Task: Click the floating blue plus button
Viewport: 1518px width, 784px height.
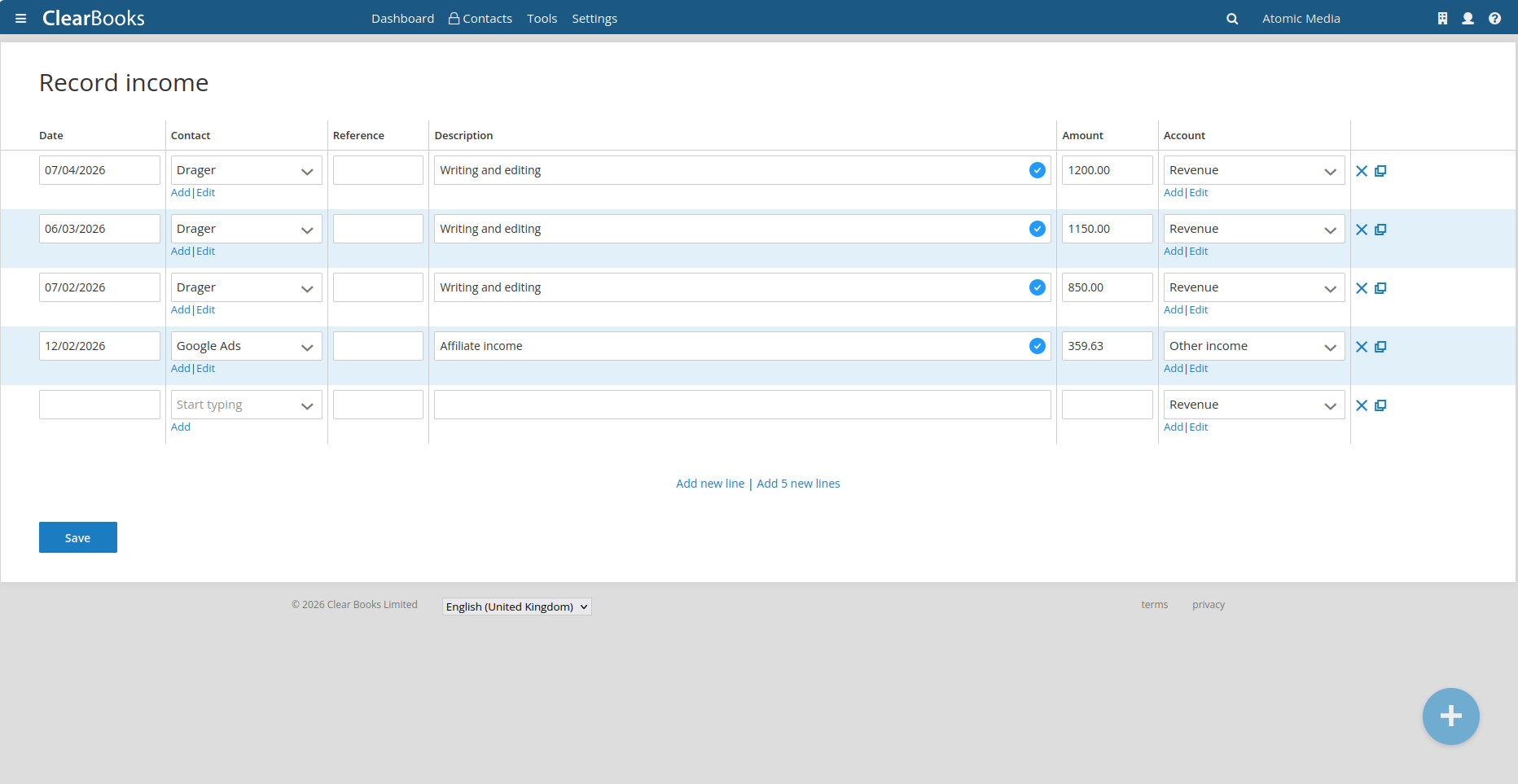Action: 1450,716
